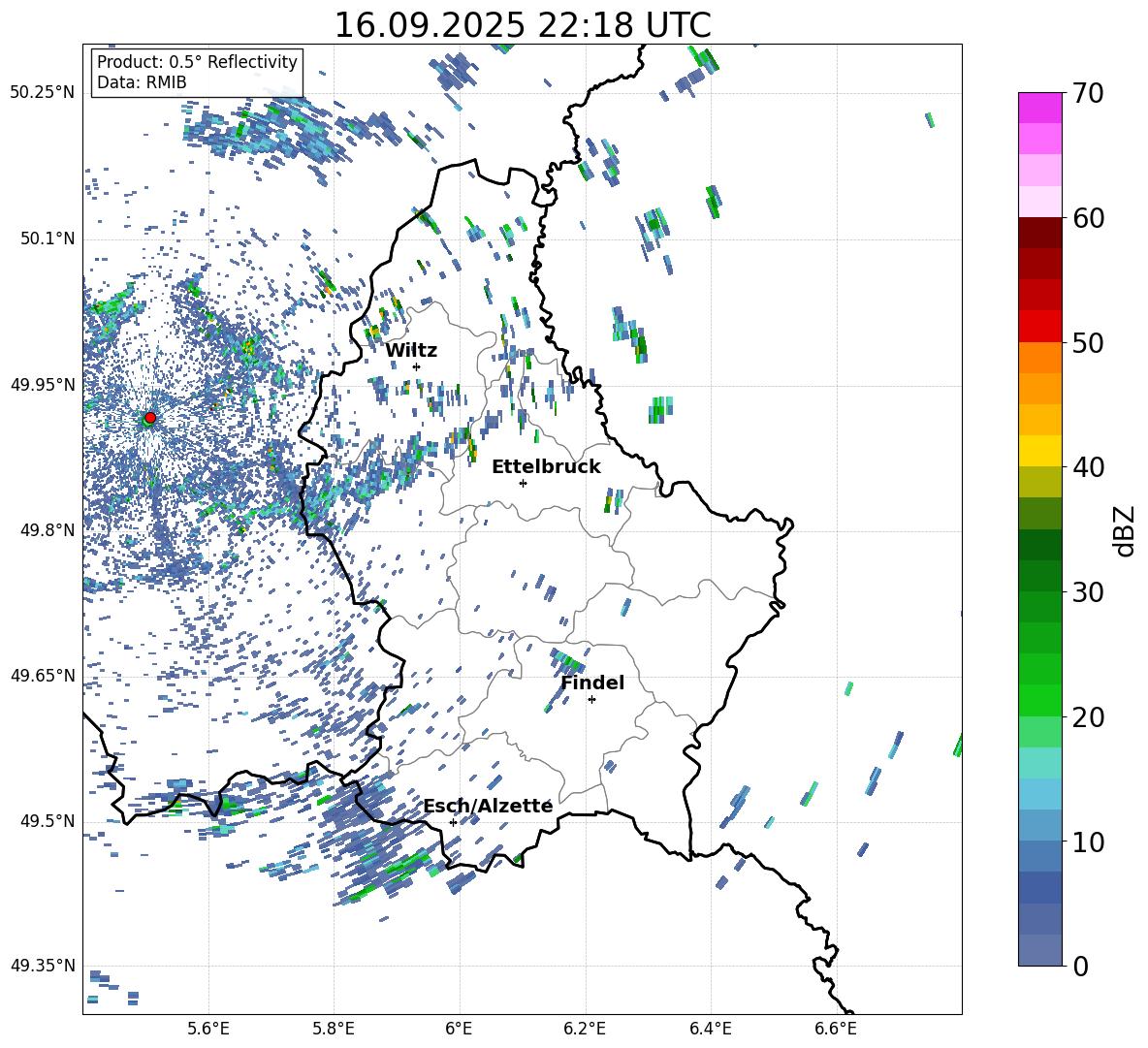Click the red radar site marker
1148x1048 pixels.
150,418
